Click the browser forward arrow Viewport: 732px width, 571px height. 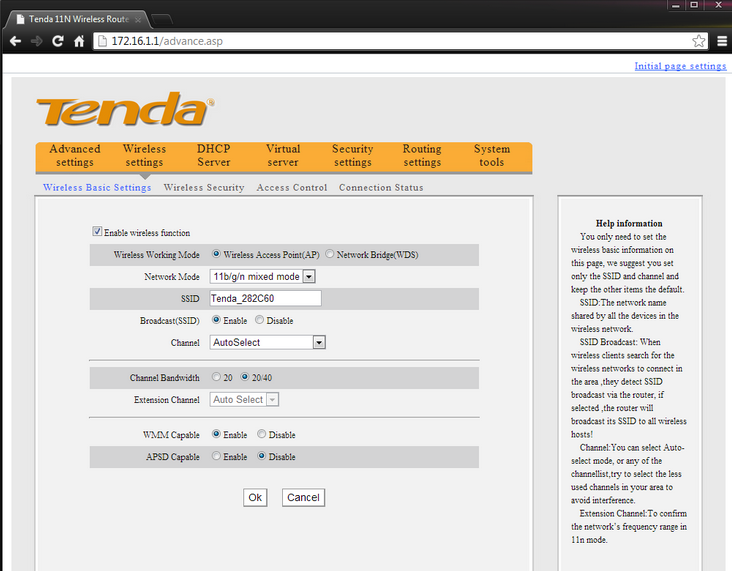point(36,41)
